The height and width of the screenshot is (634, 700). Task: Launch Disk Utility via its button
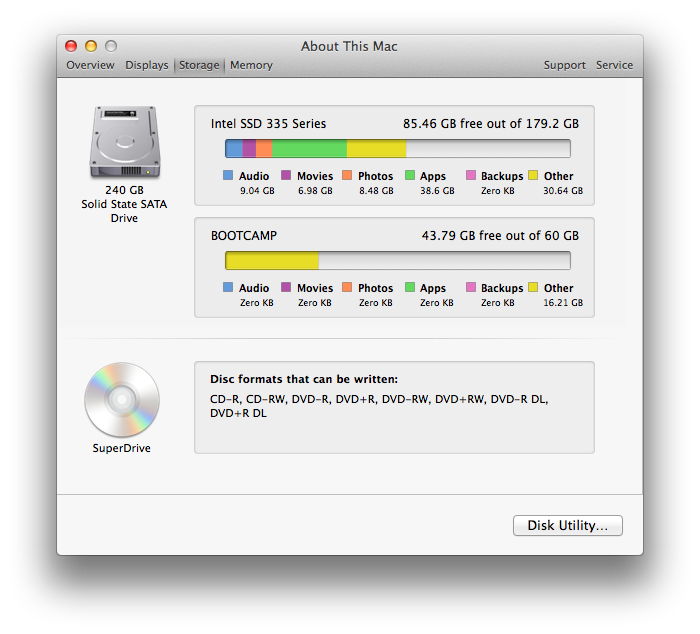567,526
